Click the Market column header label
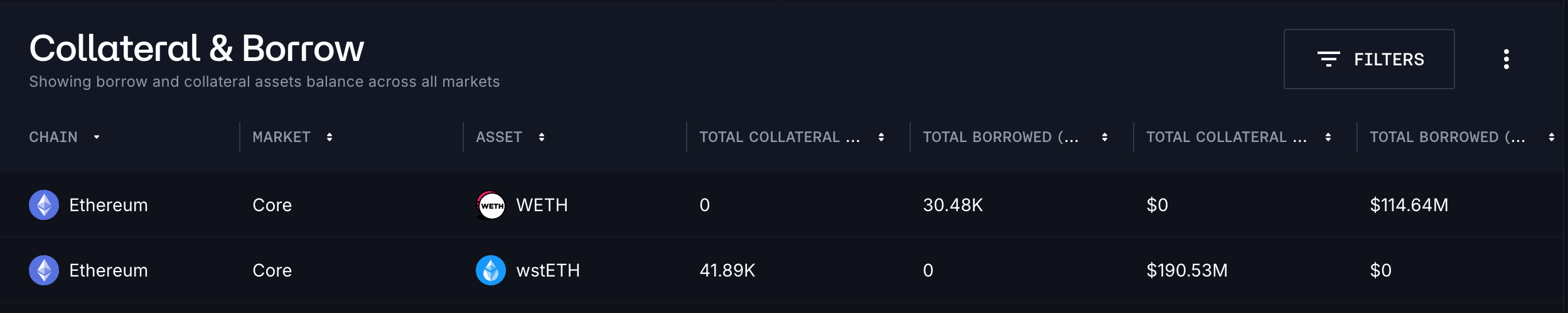Screen dimensions: 1568x313 click(281, 137)
